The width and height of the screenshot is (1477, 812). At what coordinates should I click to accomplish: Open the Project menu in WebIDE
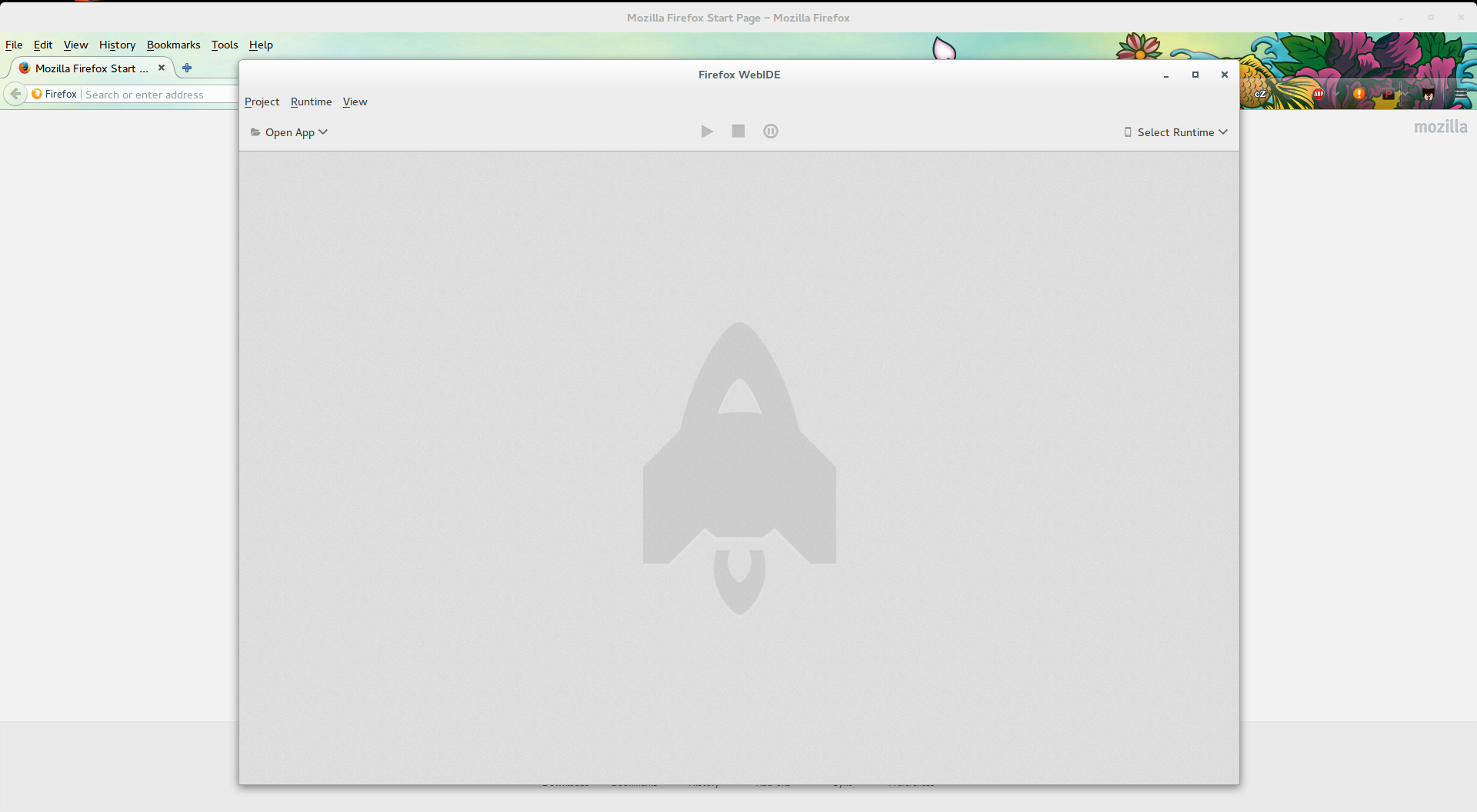pos(262,101)
